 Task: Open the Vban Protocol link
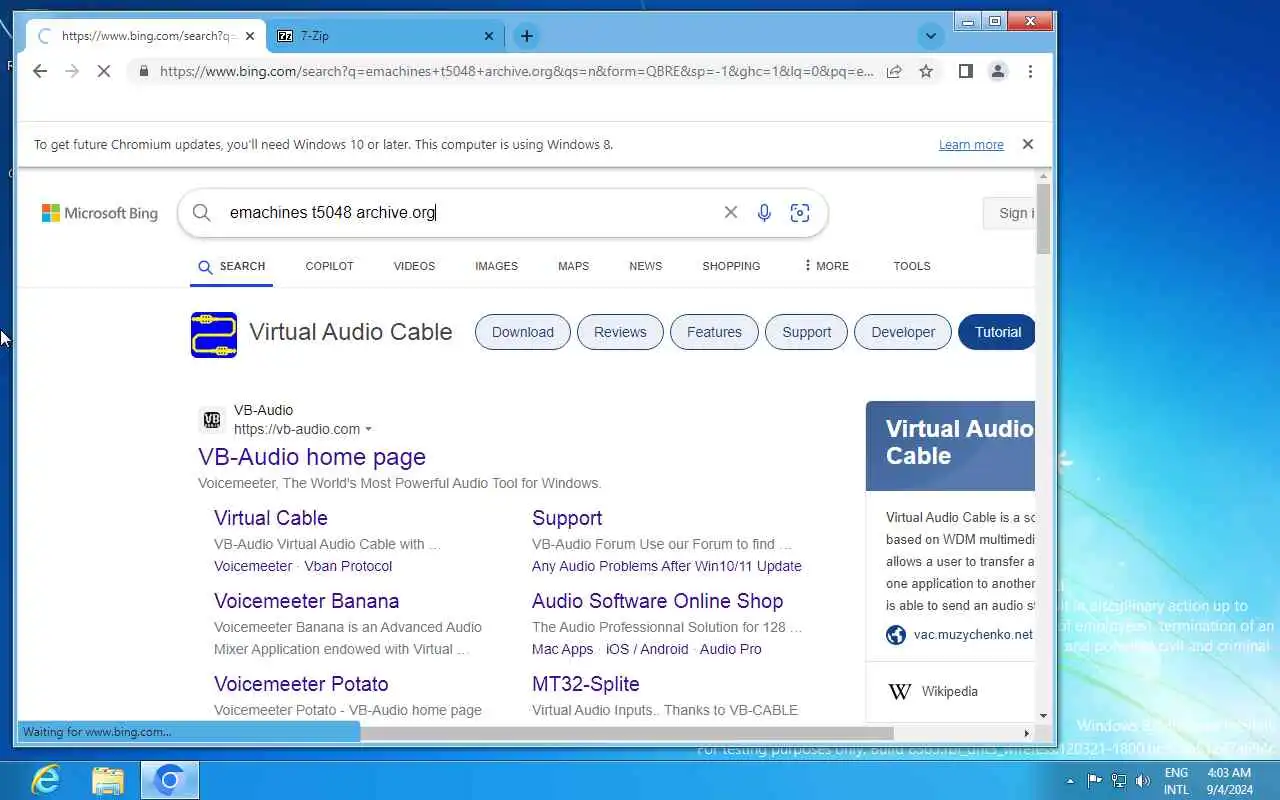click(348, 566)
